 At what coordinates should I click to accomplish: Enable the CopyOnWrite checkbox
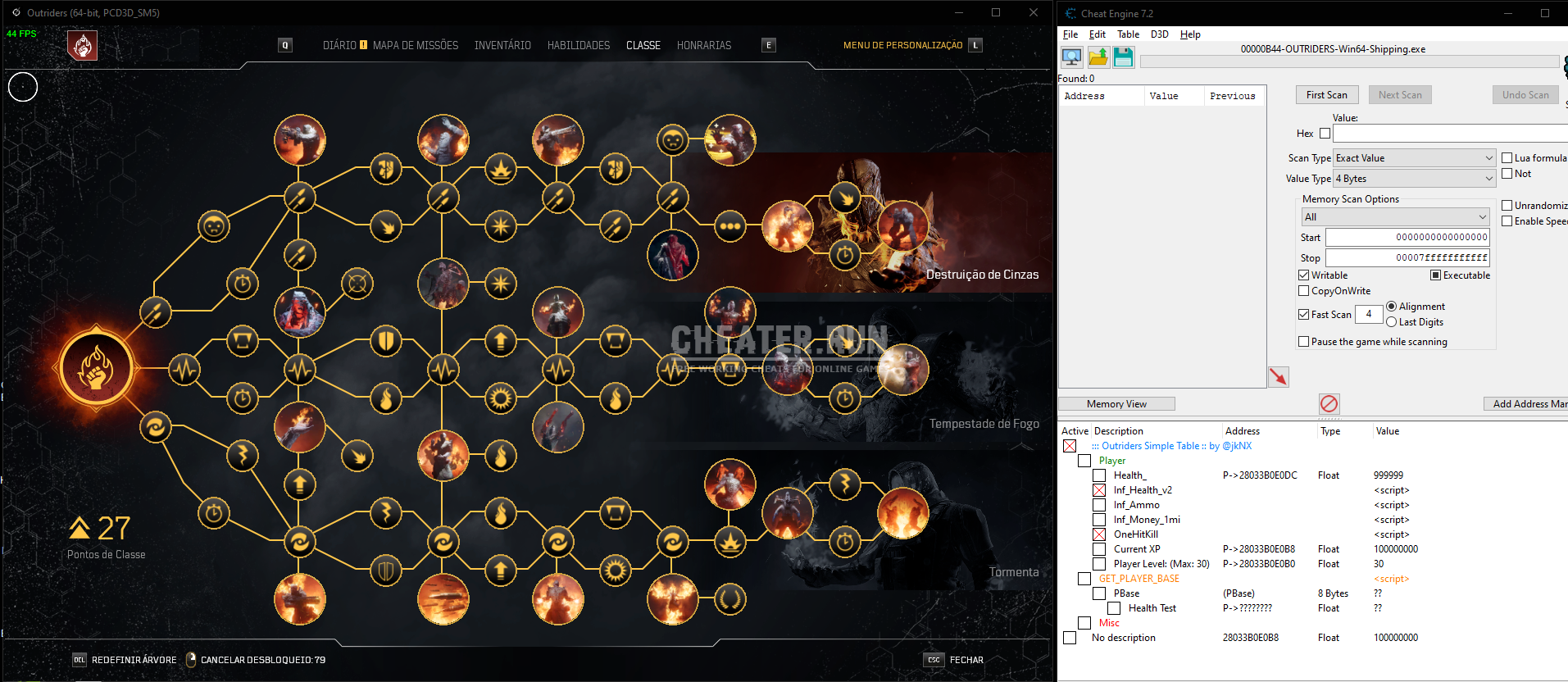[1303, 291]
